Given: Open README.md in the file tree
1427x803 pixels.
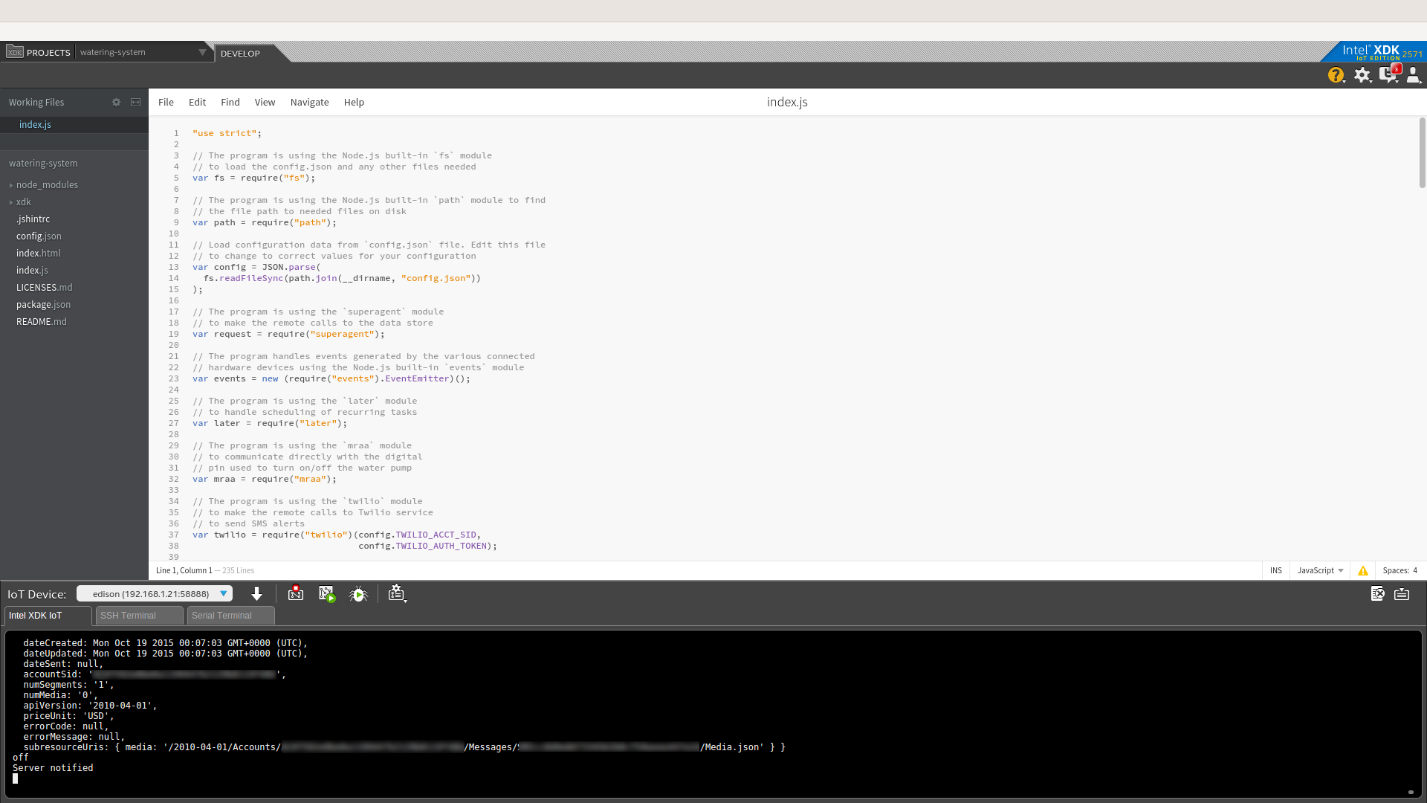Looking at the screenshot, I should [x=41, y=321].
